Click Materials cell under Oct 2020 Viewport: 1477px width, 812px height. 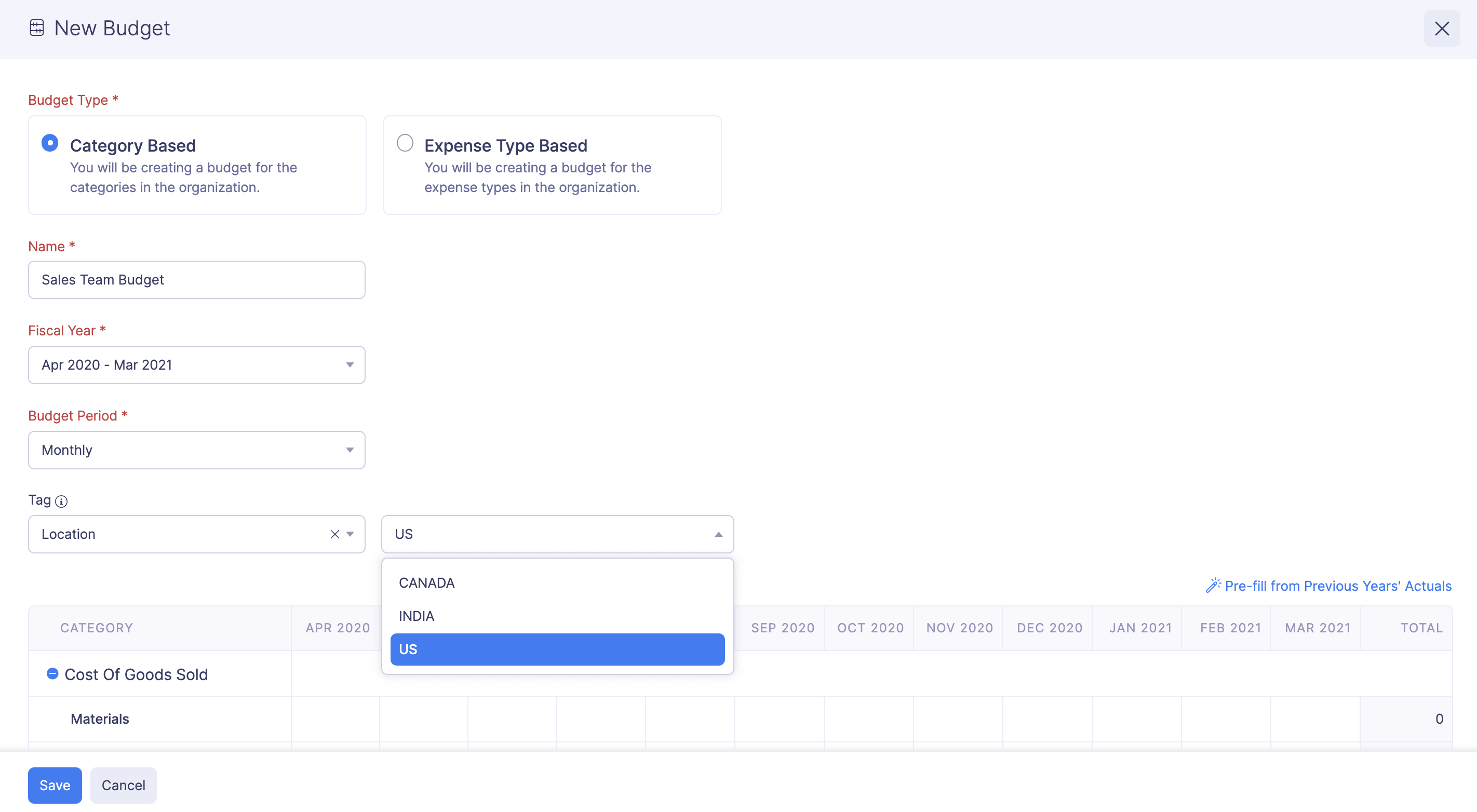click(869, 719)
